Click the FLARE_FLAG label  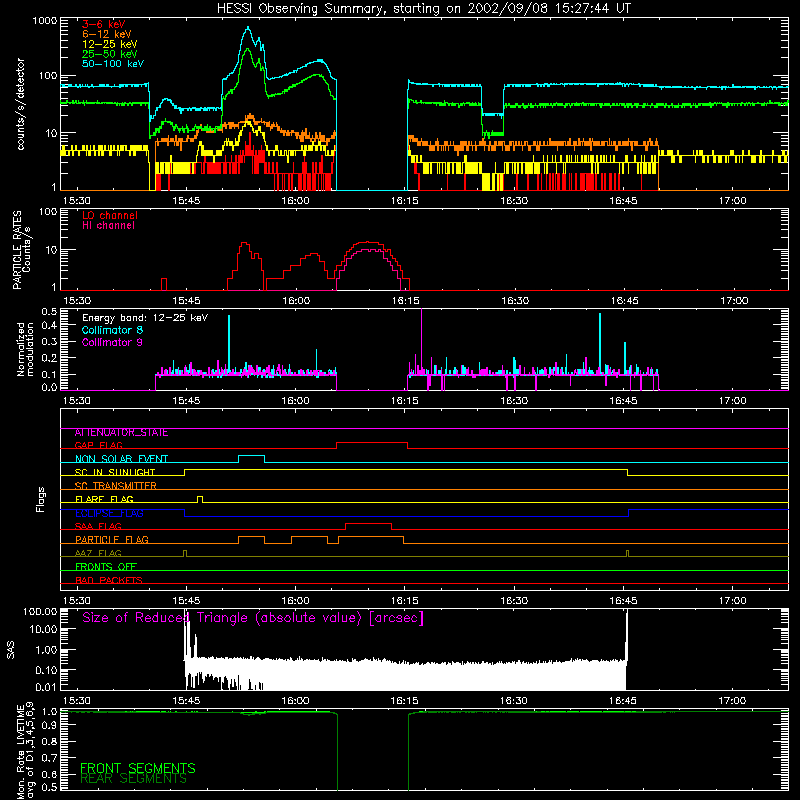click(x=104, y=499)
